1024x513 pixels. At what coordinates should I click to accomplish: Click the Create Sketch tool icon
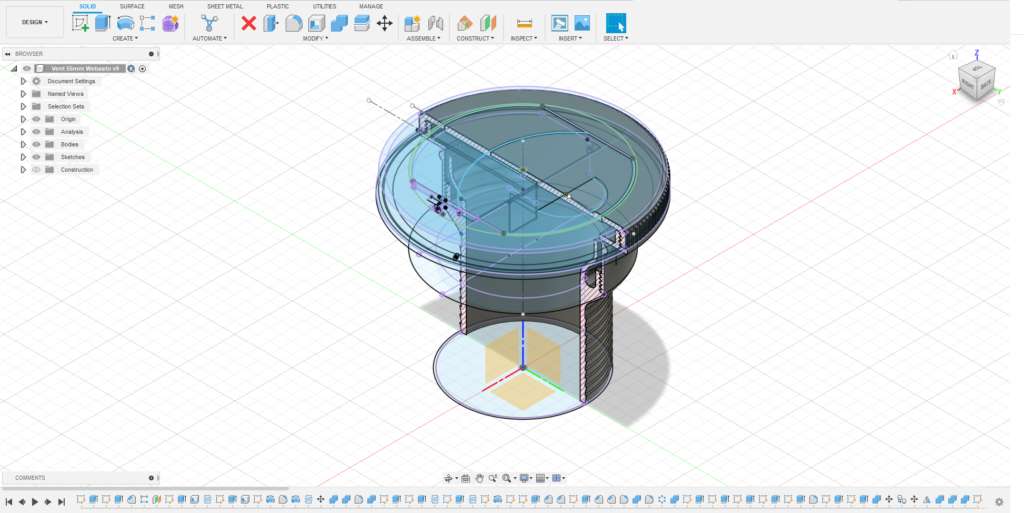81,23
